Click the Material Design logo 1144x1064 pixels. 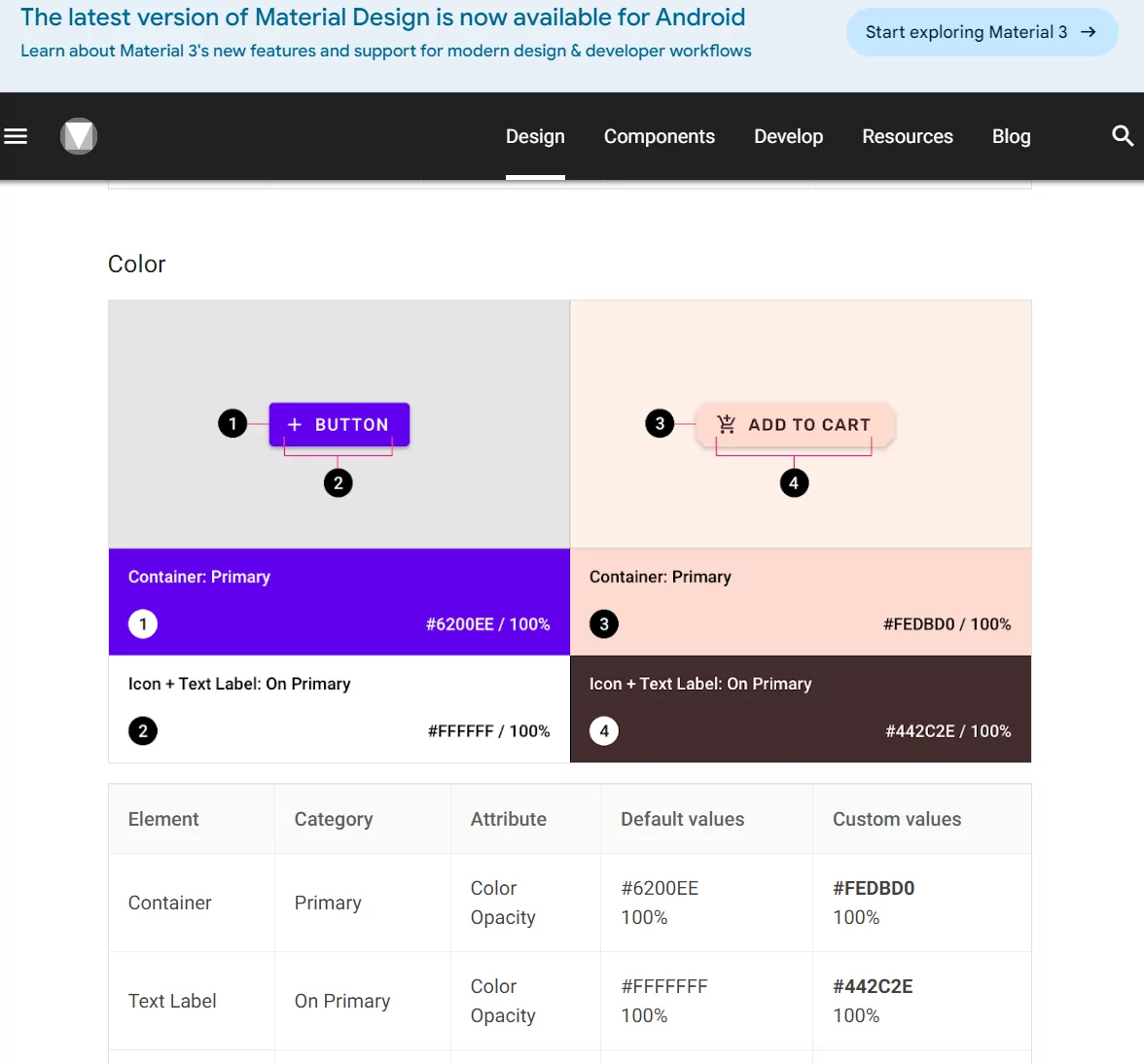79,136
